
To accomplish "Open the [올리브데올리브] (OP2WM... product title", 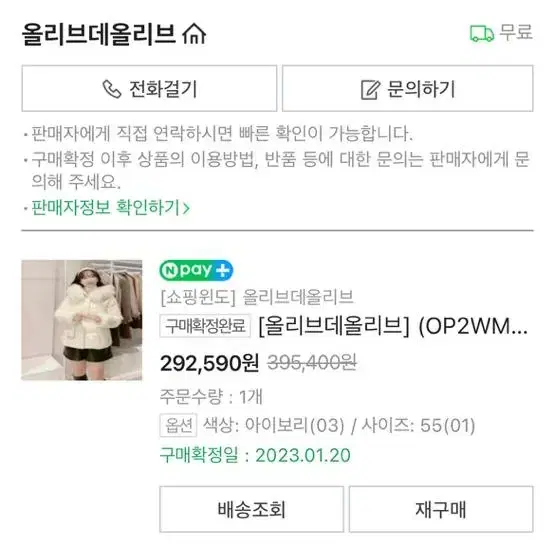I will [394, 326].
